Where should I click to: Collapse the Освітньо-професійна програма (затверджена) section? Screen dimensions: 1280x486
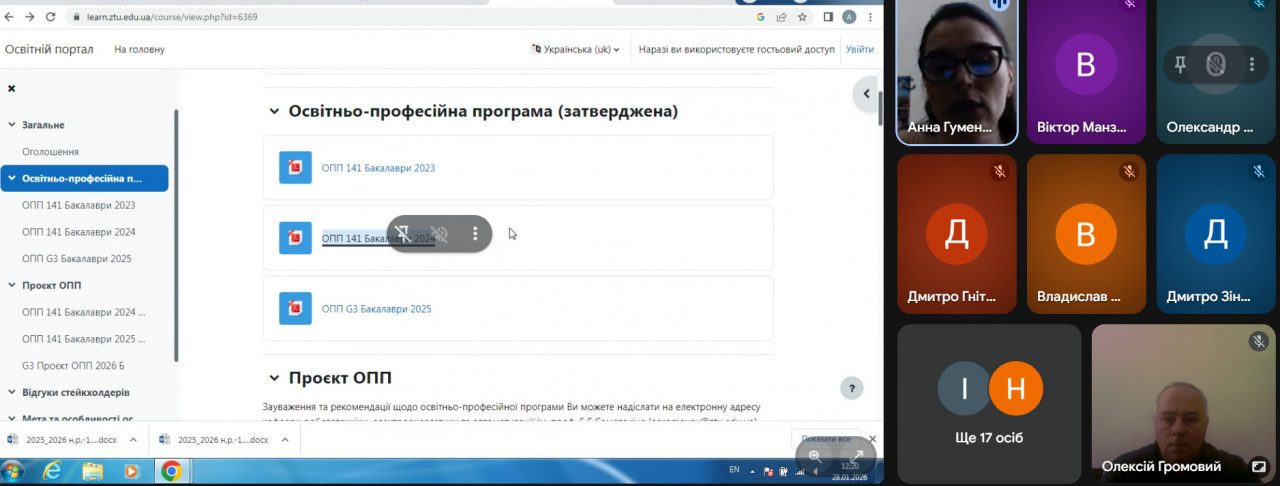point(274,112)
